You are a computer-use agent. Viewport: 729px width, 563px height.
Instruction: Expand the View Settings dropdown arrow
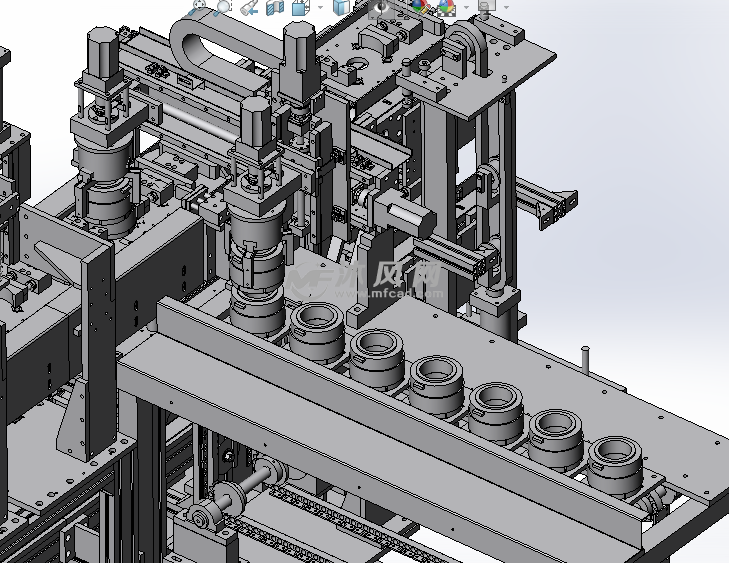(x=506, y=7)
